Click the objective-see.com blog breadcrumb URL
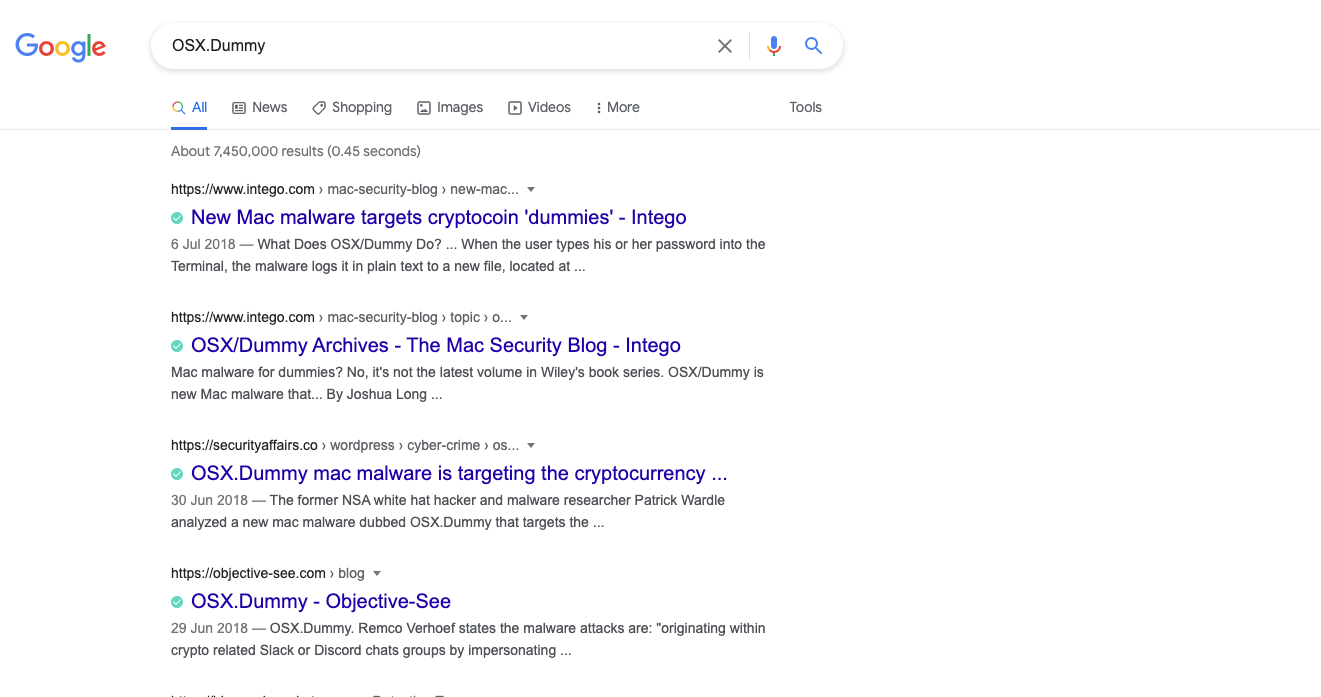The height and width of the screenshot is (697, 1321). coord(268,573)
